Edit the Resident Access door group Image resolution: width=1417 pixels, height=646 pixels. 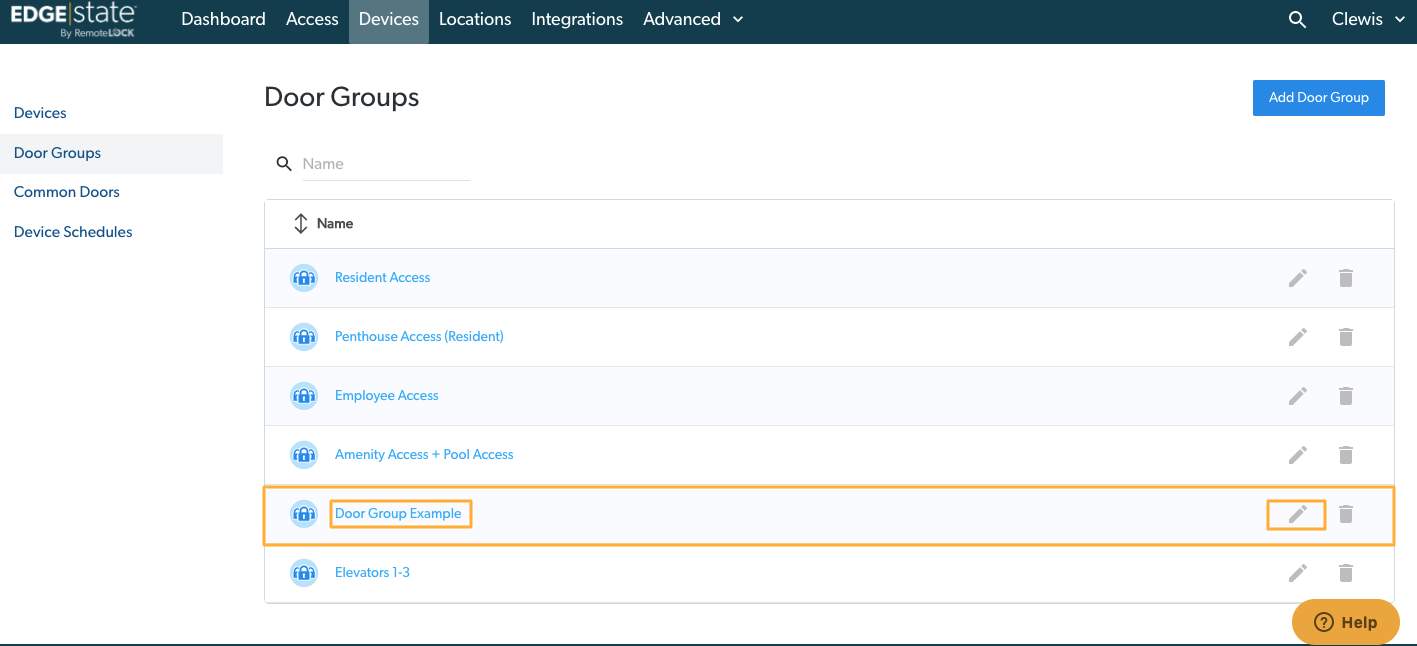(1298, 278)
